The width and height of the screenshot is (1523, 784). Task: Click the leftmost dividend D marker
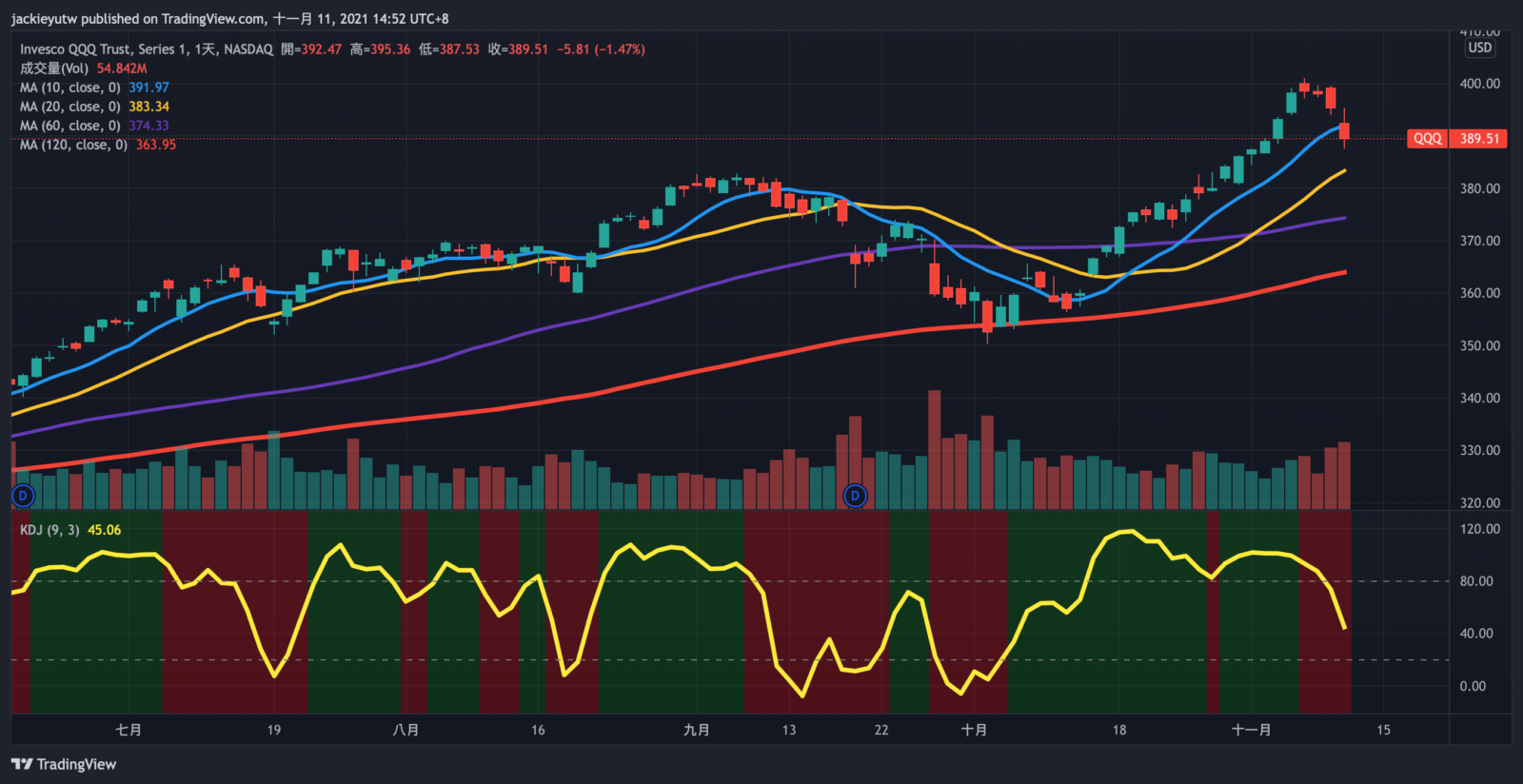tap(23, 495)
